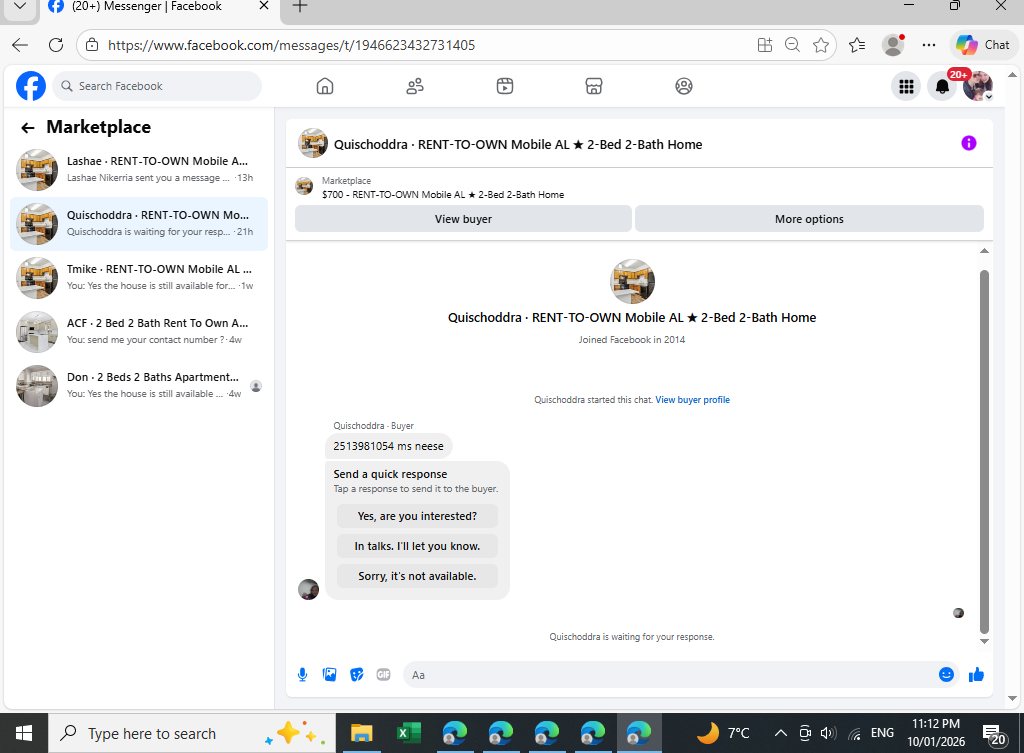Viewport: 1024px width, 753px height.
Task: Click the listing thumbnail in the chat header
Action: pyautogui.click(x=313, y=143)
